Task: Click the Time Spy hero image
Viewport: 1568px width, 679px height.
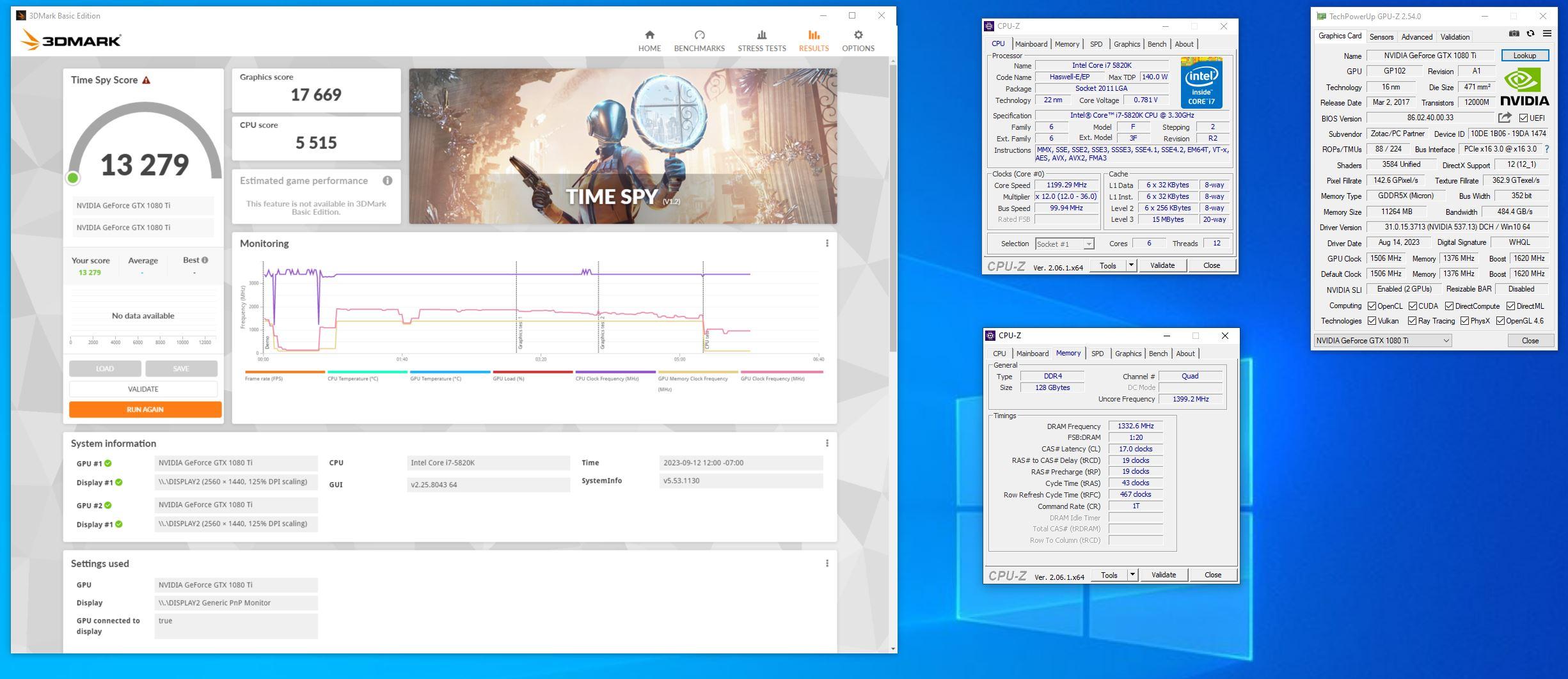Action: [622, 146]
